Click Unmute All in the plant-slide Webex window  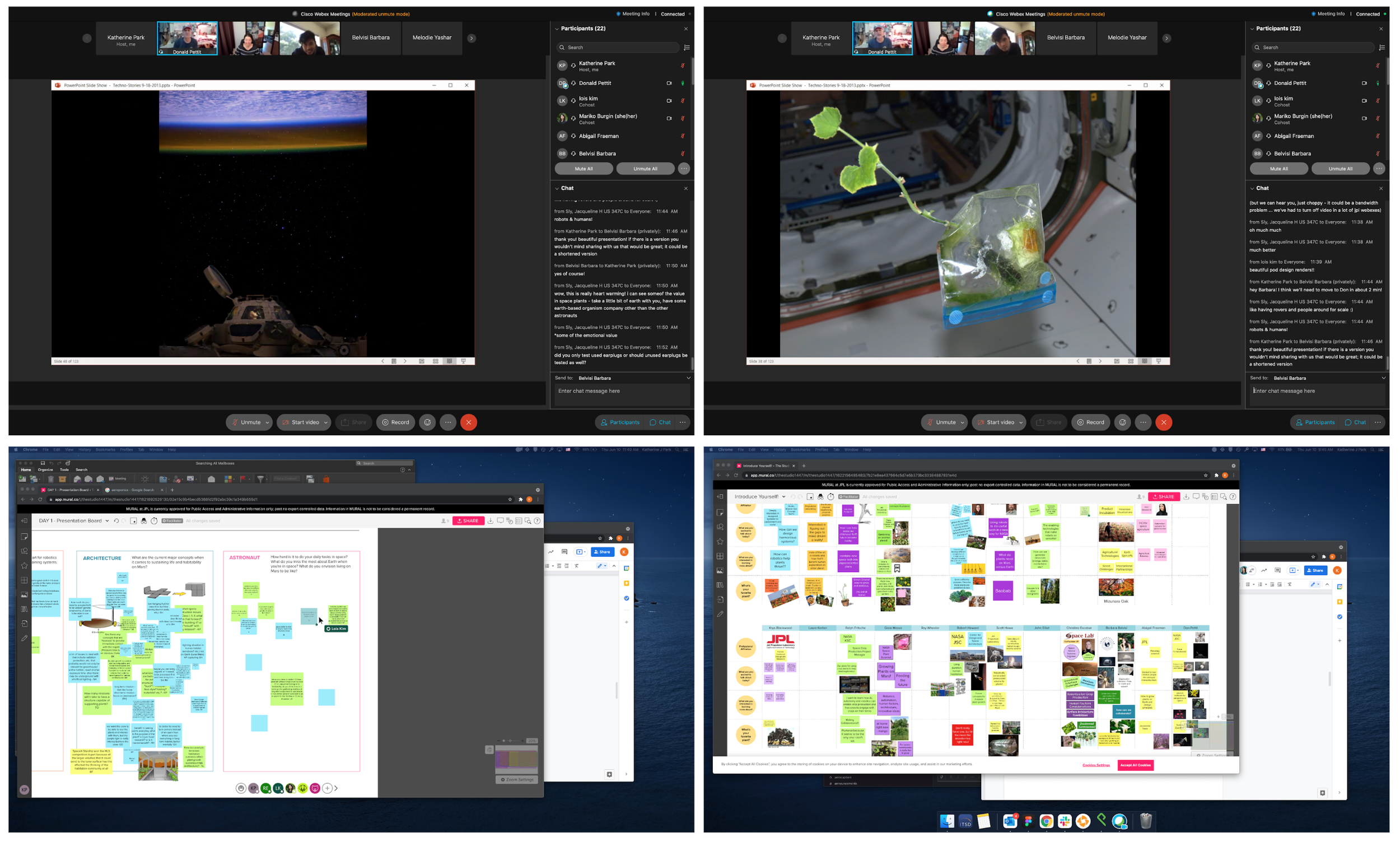pyautogui.click(x=1340, y=169)
